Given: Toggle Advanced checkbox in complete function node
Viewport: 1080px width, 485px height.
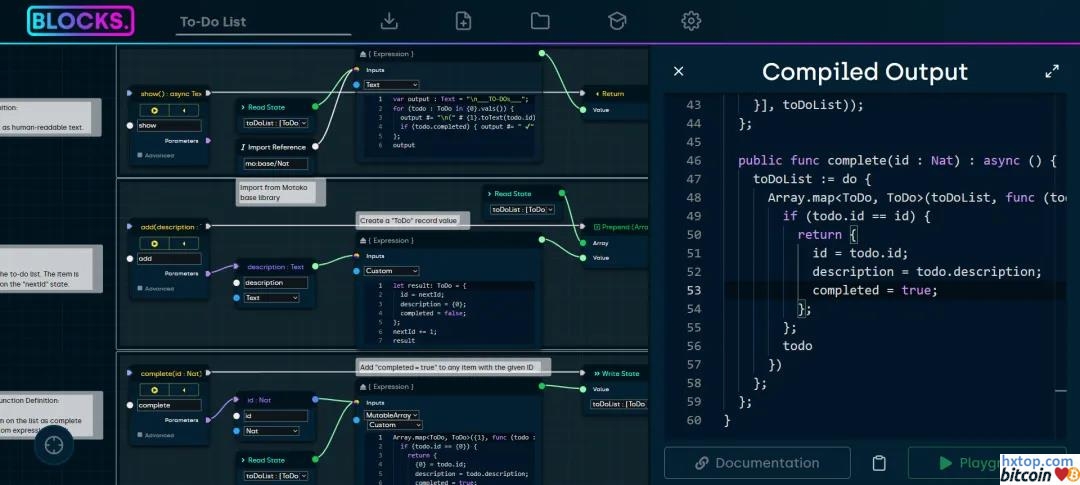Looking at the screenshot, I should (x=139, y=435).
